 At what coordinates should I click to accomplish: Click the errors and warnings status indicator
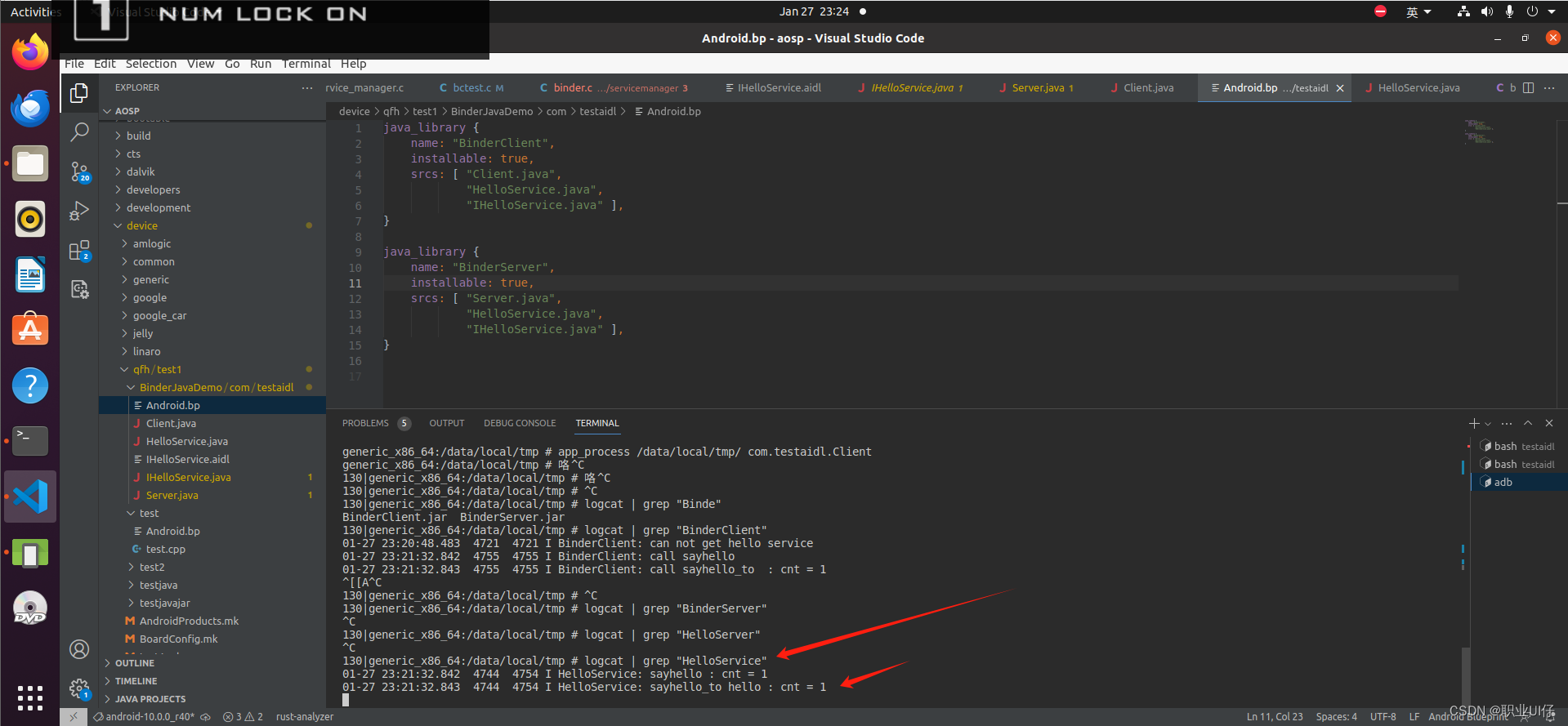[x=243, y=717]
